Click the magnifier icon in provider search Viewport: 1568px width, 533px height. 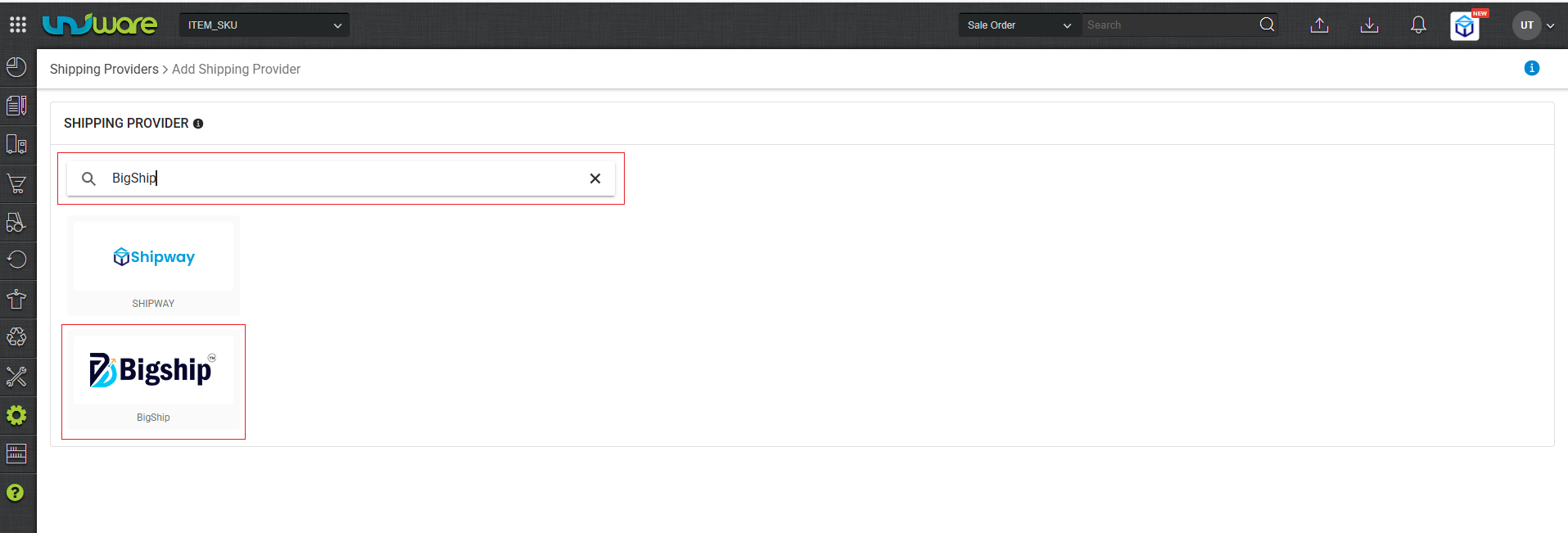click(x=88, y=178)
